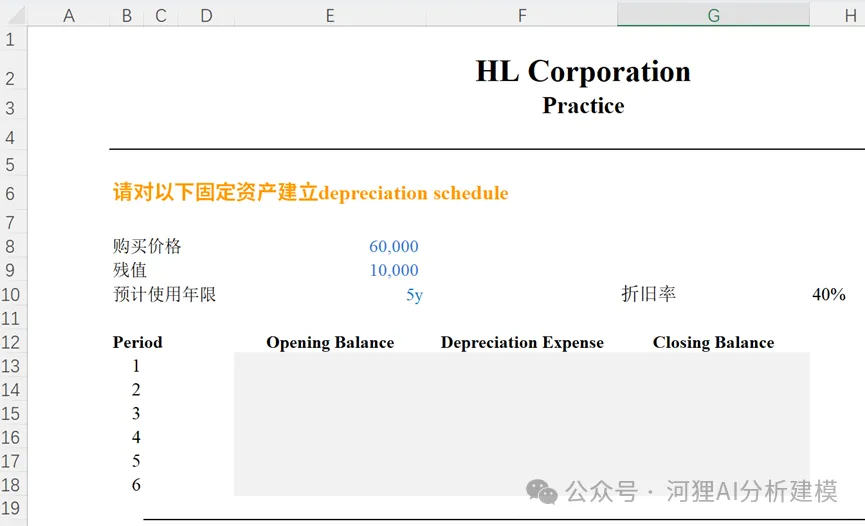Select column C header
Screen dimensions: 865x526
(x=161, y=15)
